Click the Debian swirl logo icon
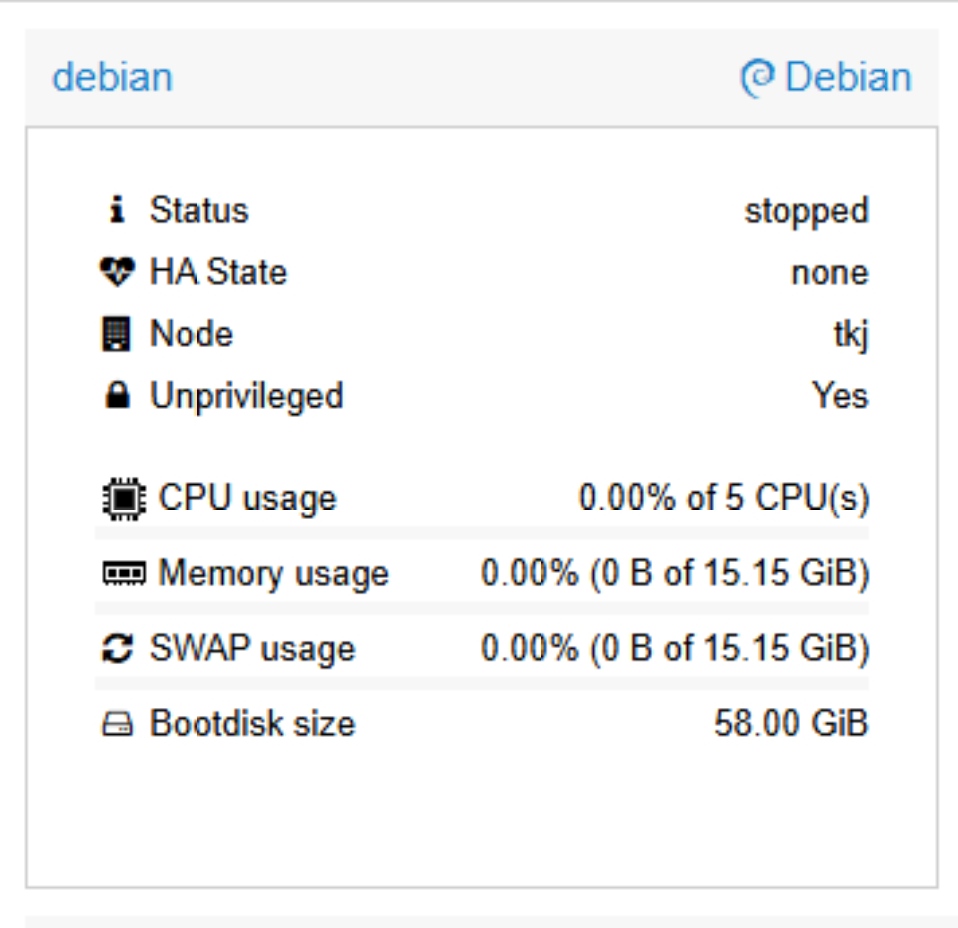Screen dimensions: 958x928 point(758,78)
